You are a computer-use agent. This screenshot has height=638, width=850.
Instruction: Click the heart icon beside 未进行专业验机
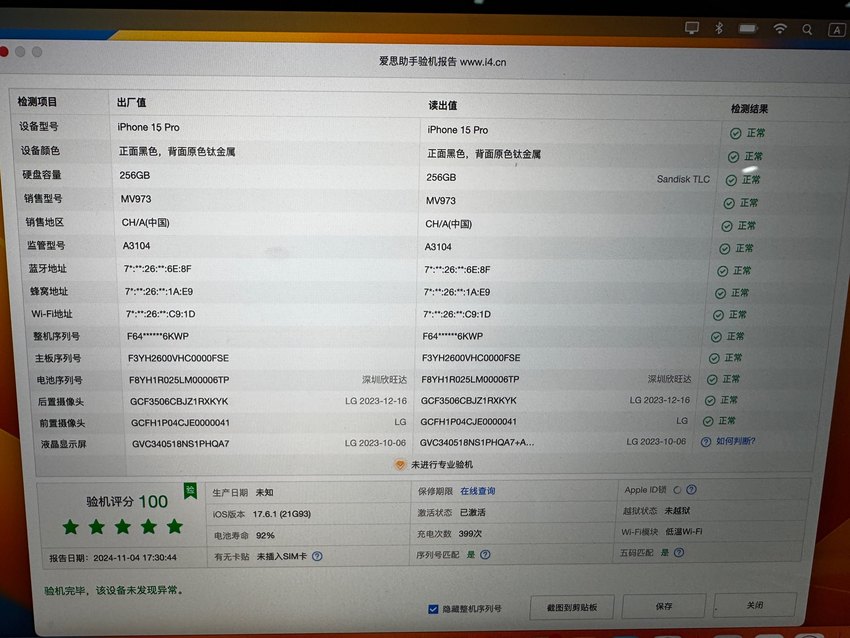click(400, 465)
